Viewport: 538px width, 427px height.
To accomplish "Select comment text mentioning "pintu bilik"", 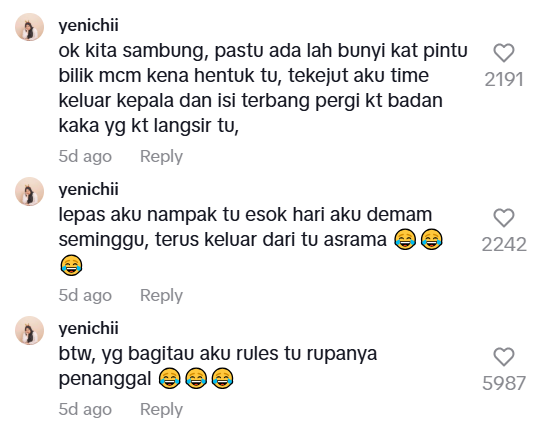I will (263, 88).
